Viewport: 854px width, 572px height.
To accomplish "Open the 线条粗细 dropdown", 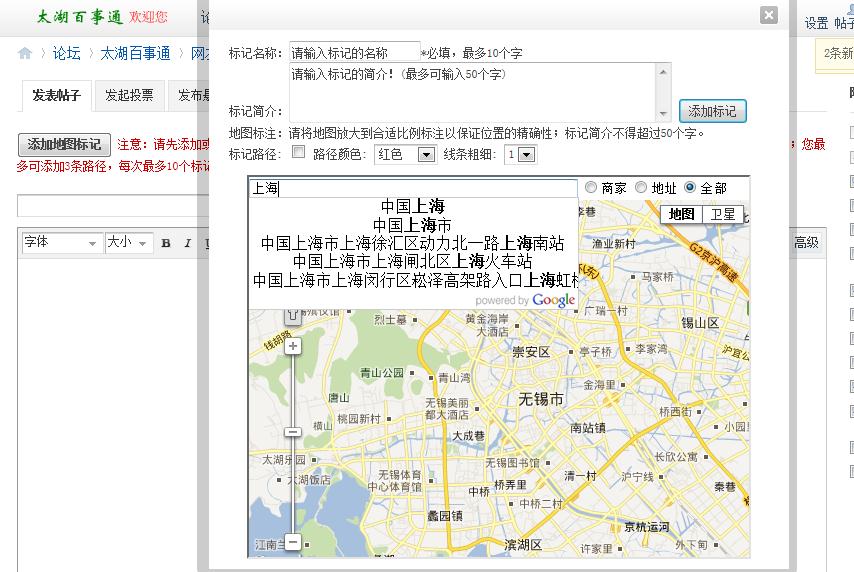I will [x=520, y=155].
